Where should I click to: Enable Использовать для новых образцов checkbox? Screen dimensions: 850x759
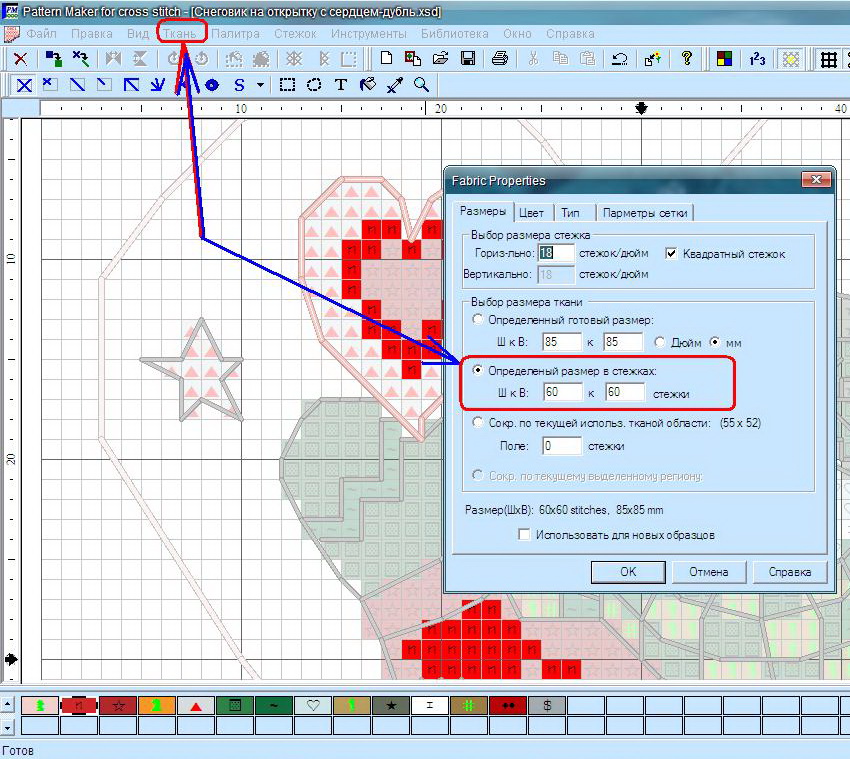(x=524, y=535)
